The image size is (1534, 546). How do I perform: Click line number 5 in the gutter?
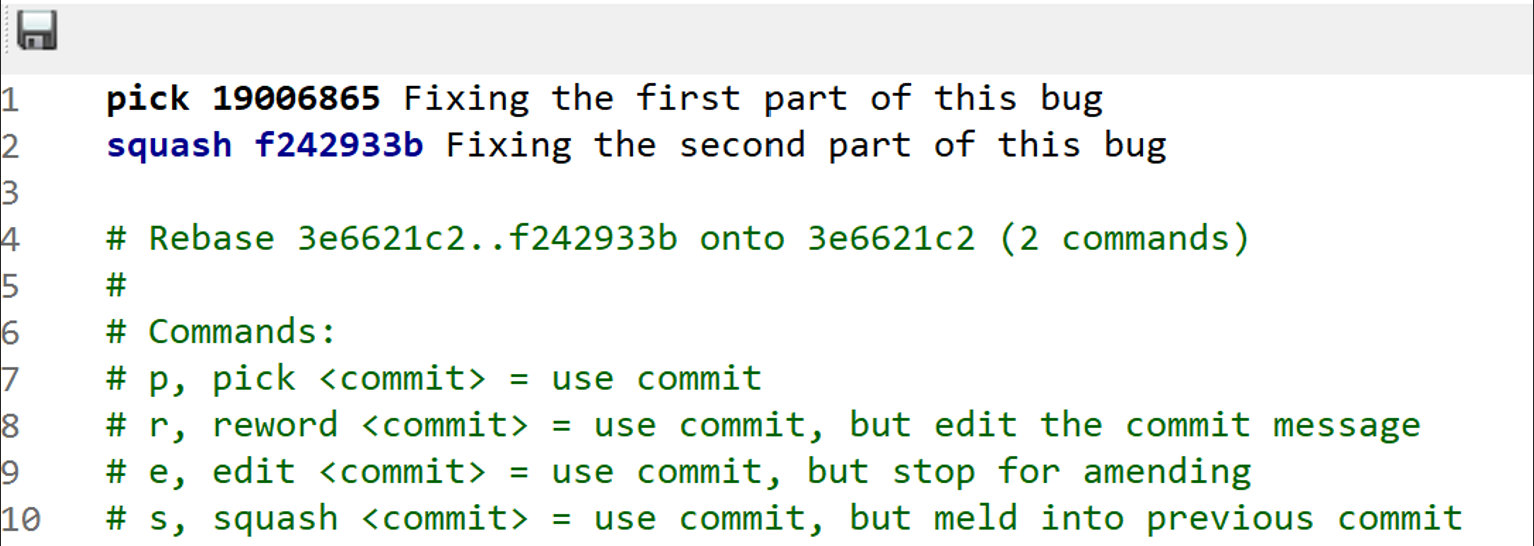click(9, 286)
